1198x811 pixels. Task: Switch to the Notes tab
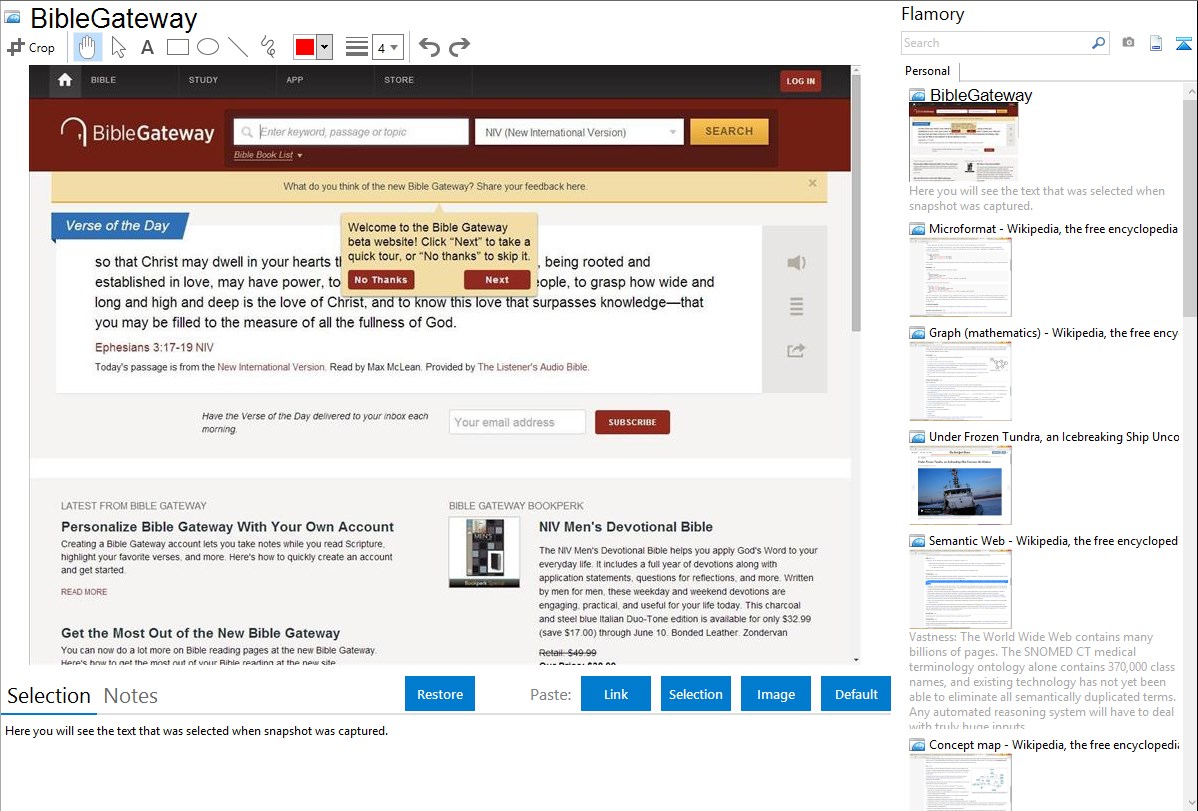[x=131, y=696]
